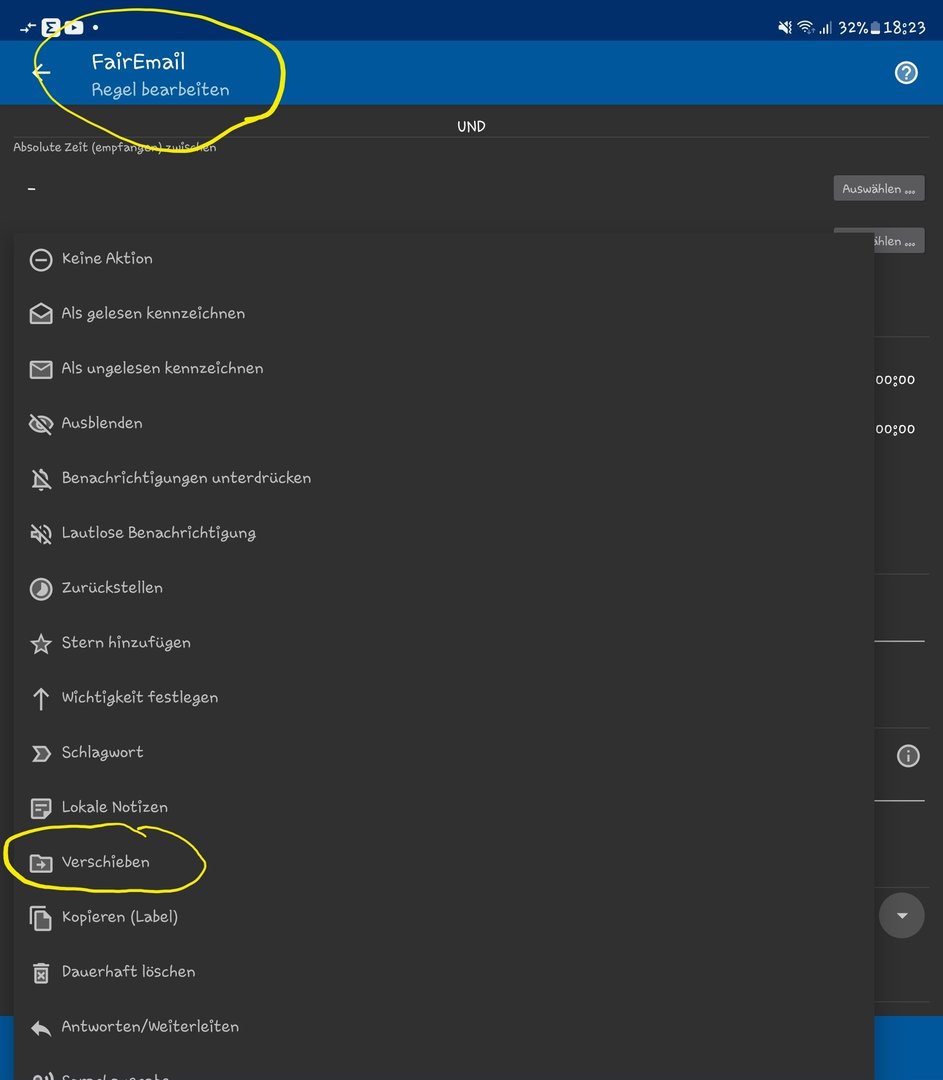Screen dimensions: 943x1080
Task: Click the envelope icon for 'Als ungelesen kennzeichnen'
Action: pyautogui.click(x=41, y=369)
